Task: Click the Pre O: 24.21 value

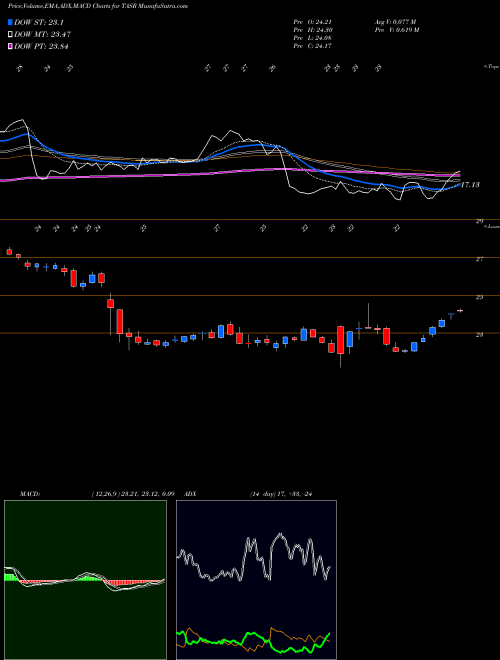Action: [313, 21]
